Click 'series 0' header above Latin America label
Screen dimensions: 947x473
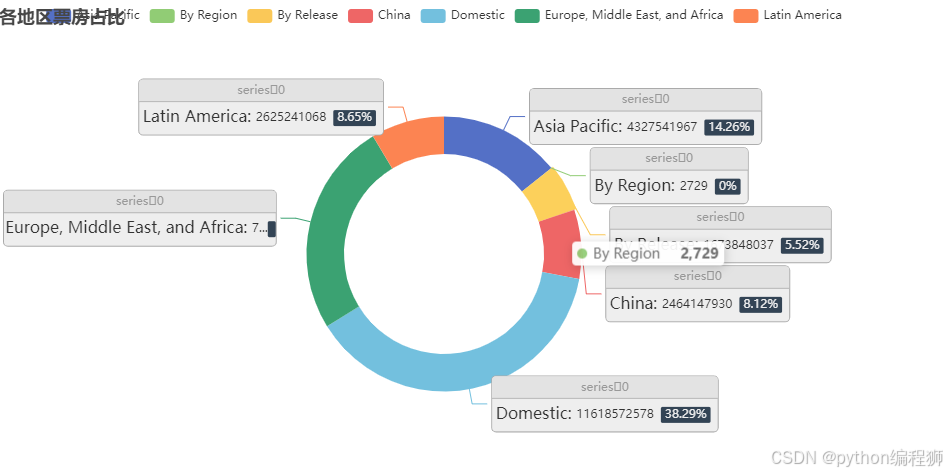click(x=261, y=90)
